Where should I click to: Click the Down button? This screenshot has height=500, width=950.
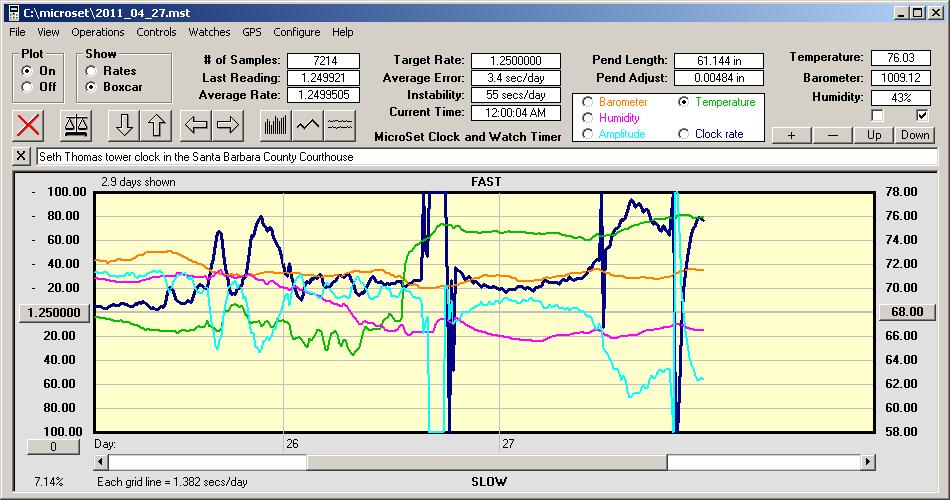tap(915, 135)
